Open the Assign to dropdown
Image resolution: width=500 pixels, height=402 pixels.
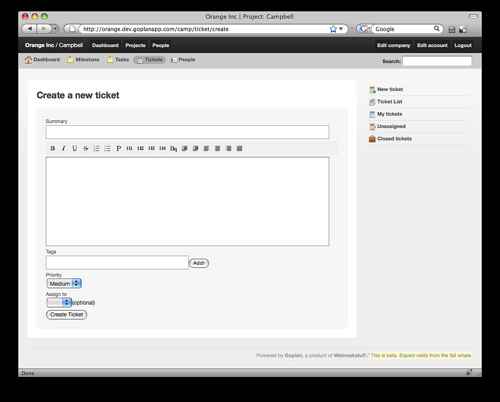59,302
